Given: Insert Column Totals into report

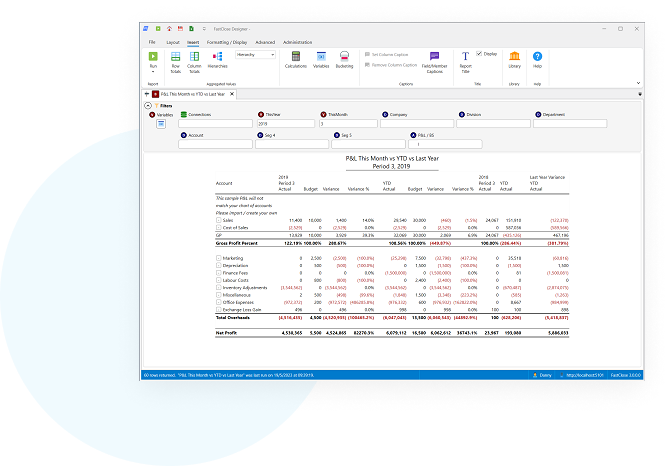Looking at the screenshot, I should pos(194,59).
